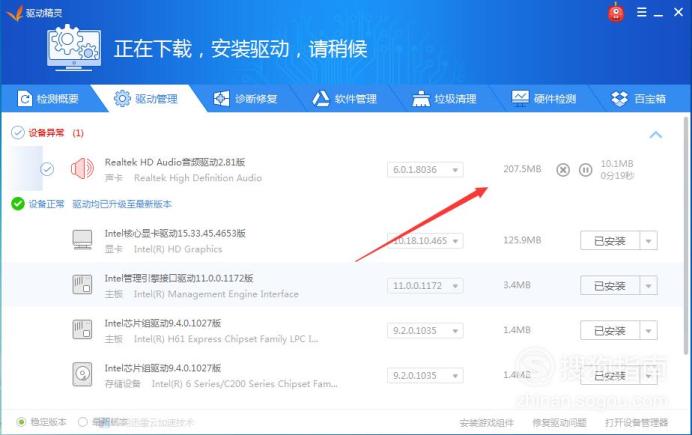
Task: Cancel the Realtek HD Audio driver download
Action: [563, 170]
